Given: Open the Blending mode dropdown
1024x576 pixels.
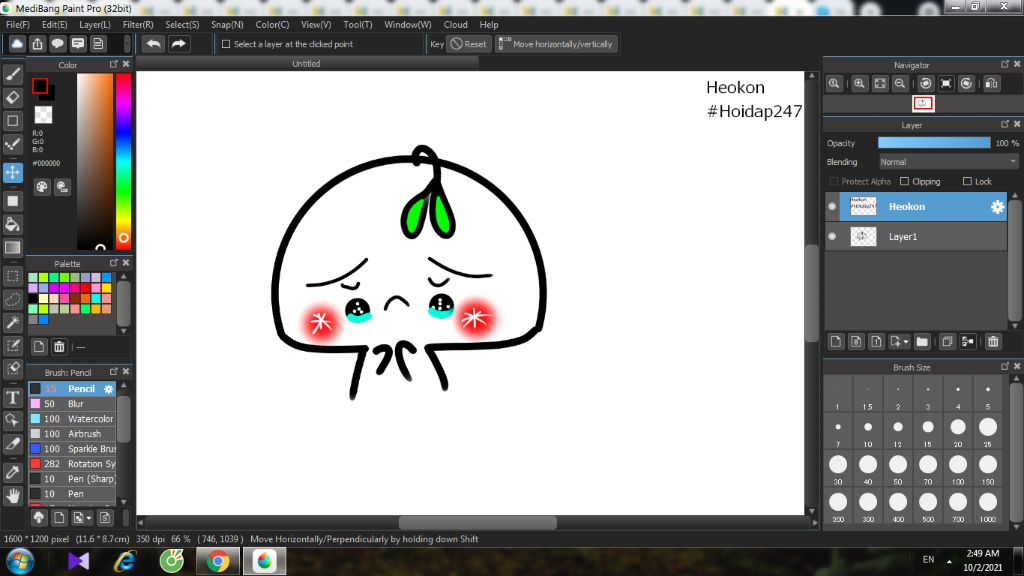Looking at the screenshot, I should tap(948, 162).
